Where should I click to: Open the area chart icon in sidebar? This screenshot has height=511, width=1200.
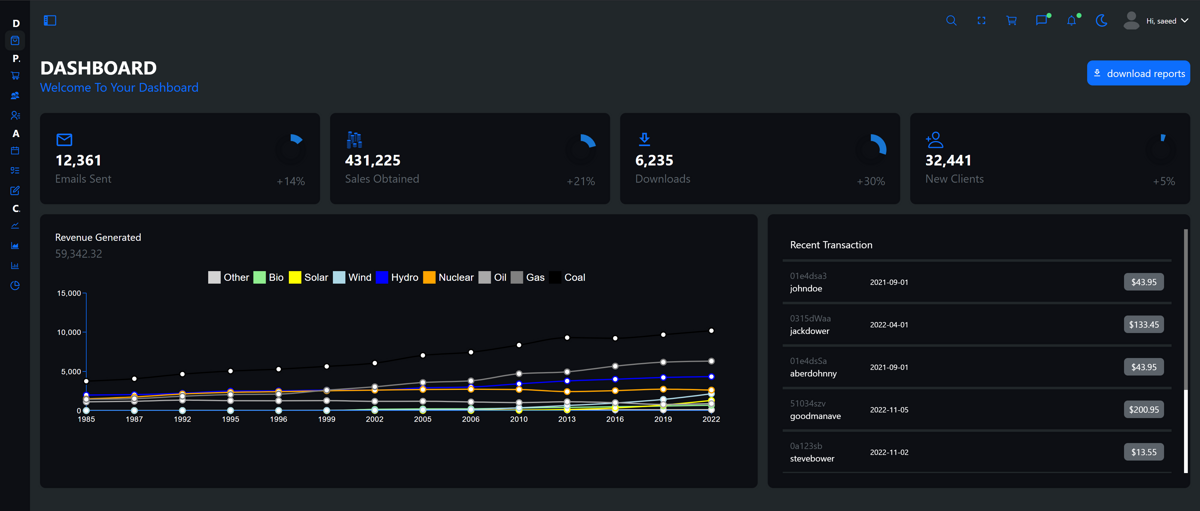pyautogui.click(x=15, y=246)
